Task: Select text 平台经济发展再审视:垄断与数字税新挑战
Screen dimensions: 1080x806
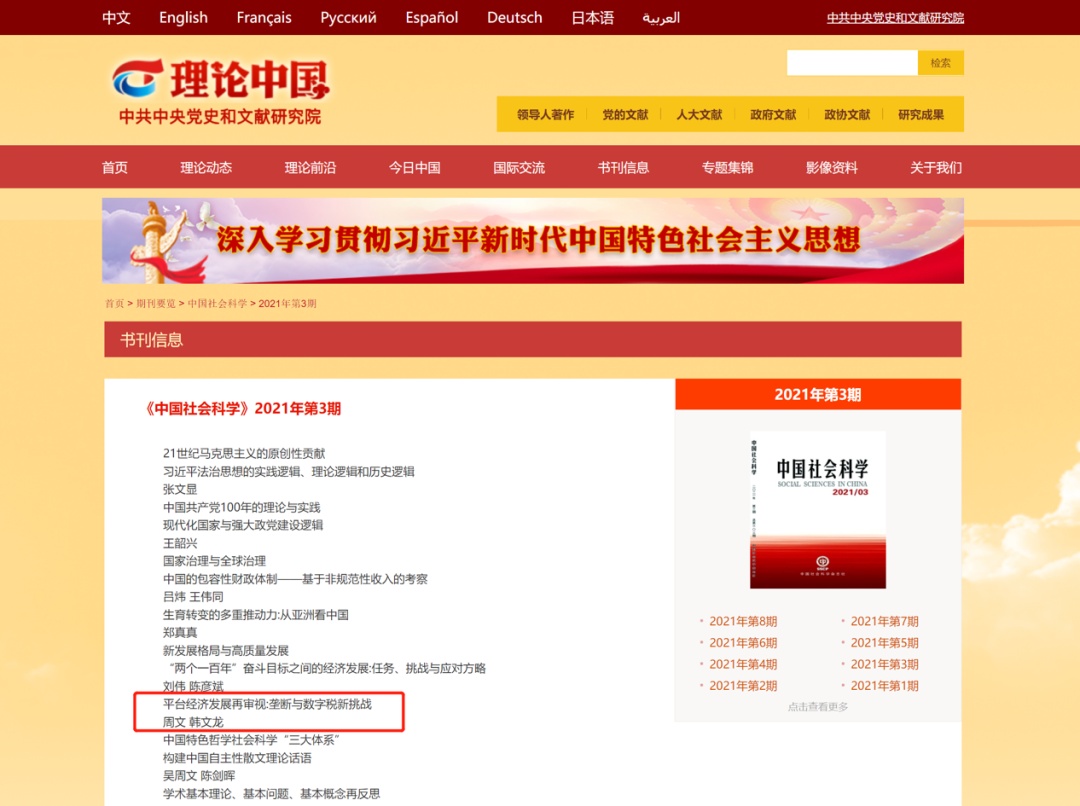Action: tap(267, 704)
